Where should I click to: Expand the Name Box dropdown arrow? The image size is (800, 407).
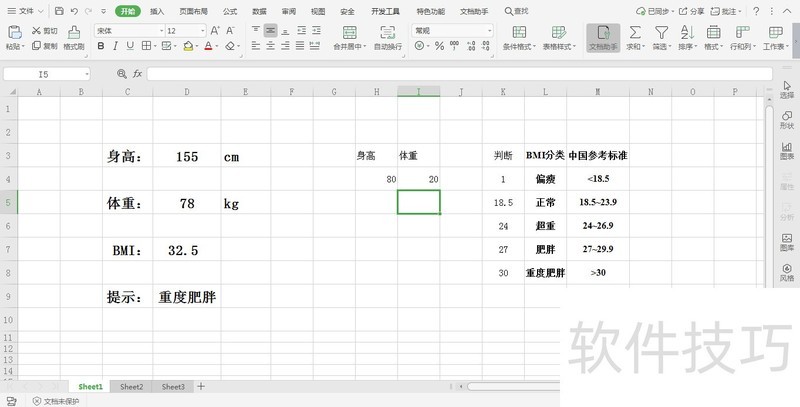point(87,74)
